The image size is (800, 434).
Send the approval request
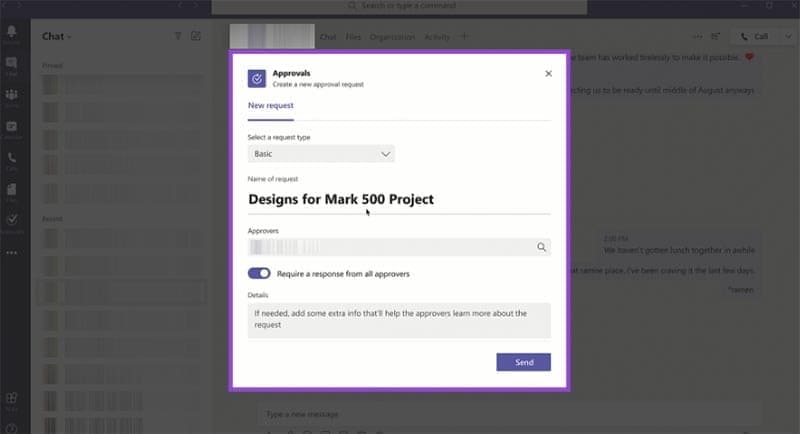[x=523, y=362]
